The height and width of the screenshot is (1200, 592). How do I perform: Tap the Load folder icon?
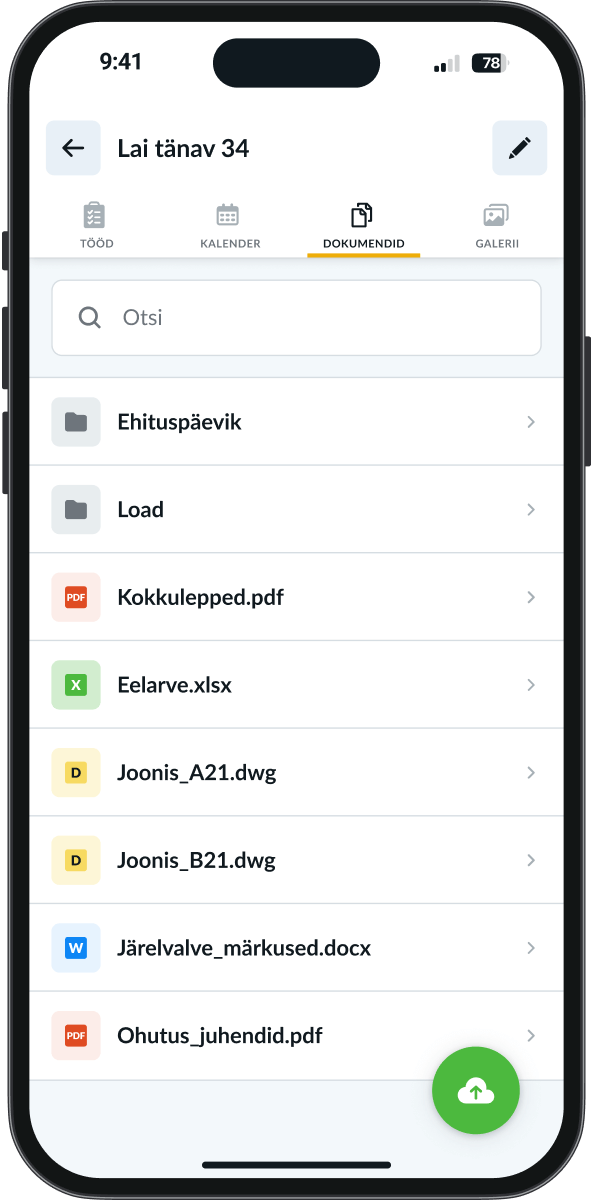[76, 510]
